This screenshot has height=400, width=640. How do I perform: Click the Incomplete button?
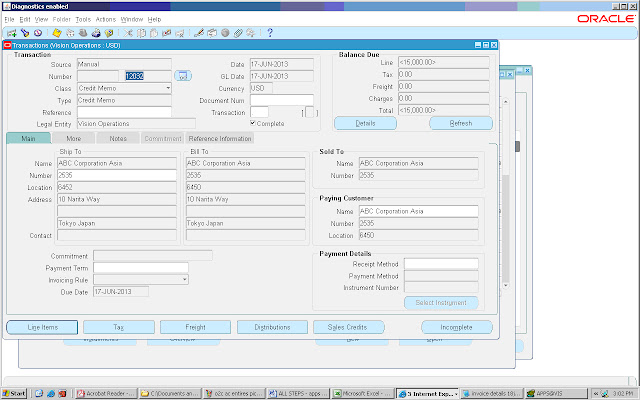click(456, 327)
